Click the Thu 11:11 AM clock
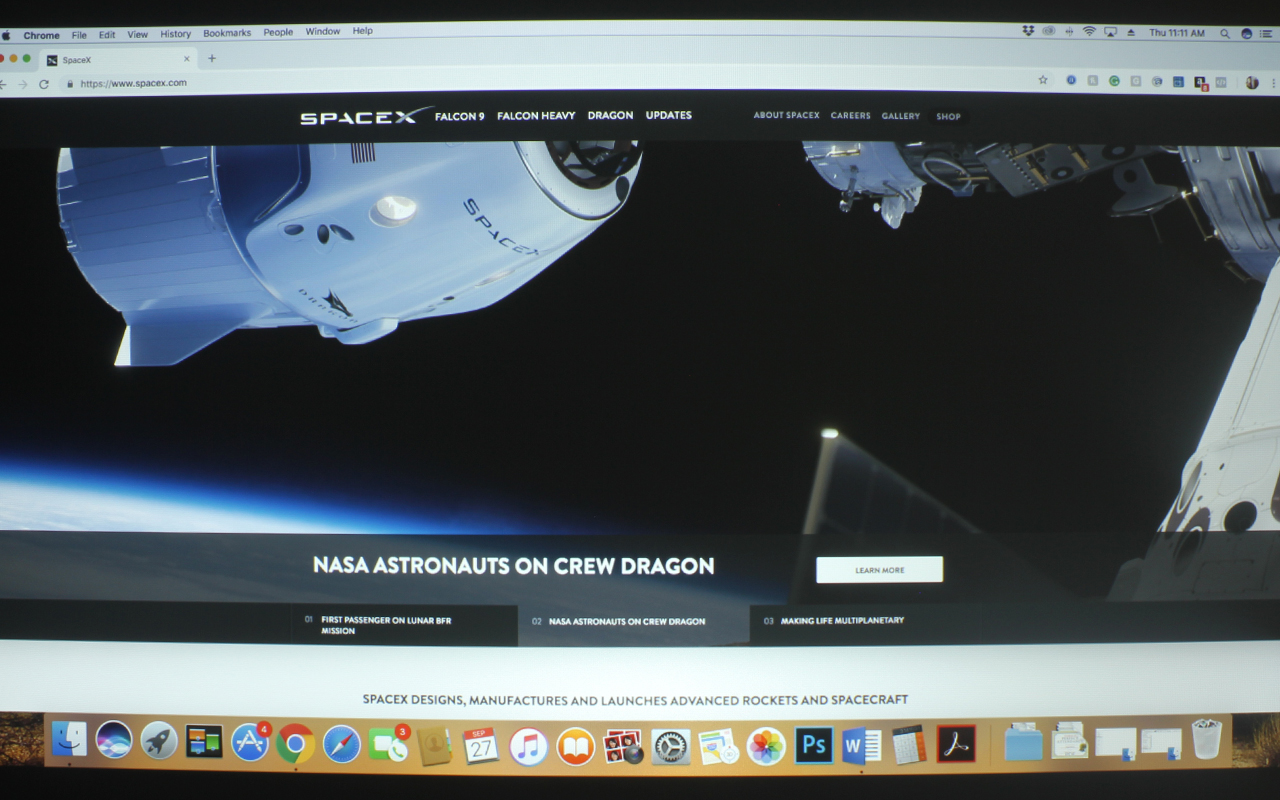The width and height of the screenshot is (1280, 800). coord(1177,33)
